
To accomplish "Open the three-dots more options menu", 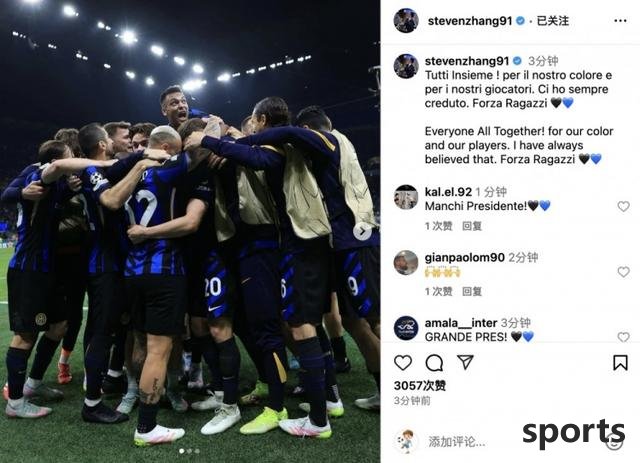I will [x=620, y=21].
